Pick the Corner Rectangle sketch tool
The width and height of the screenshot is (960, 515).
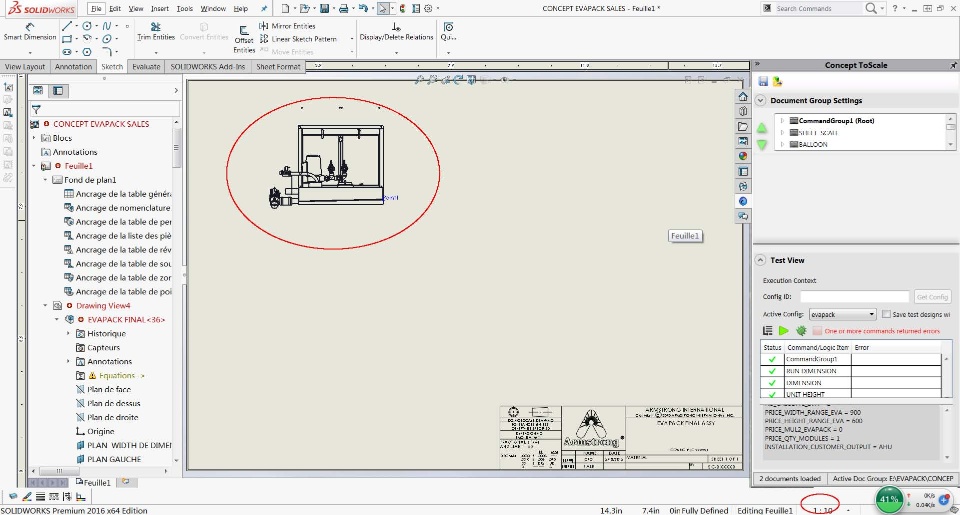67,39
